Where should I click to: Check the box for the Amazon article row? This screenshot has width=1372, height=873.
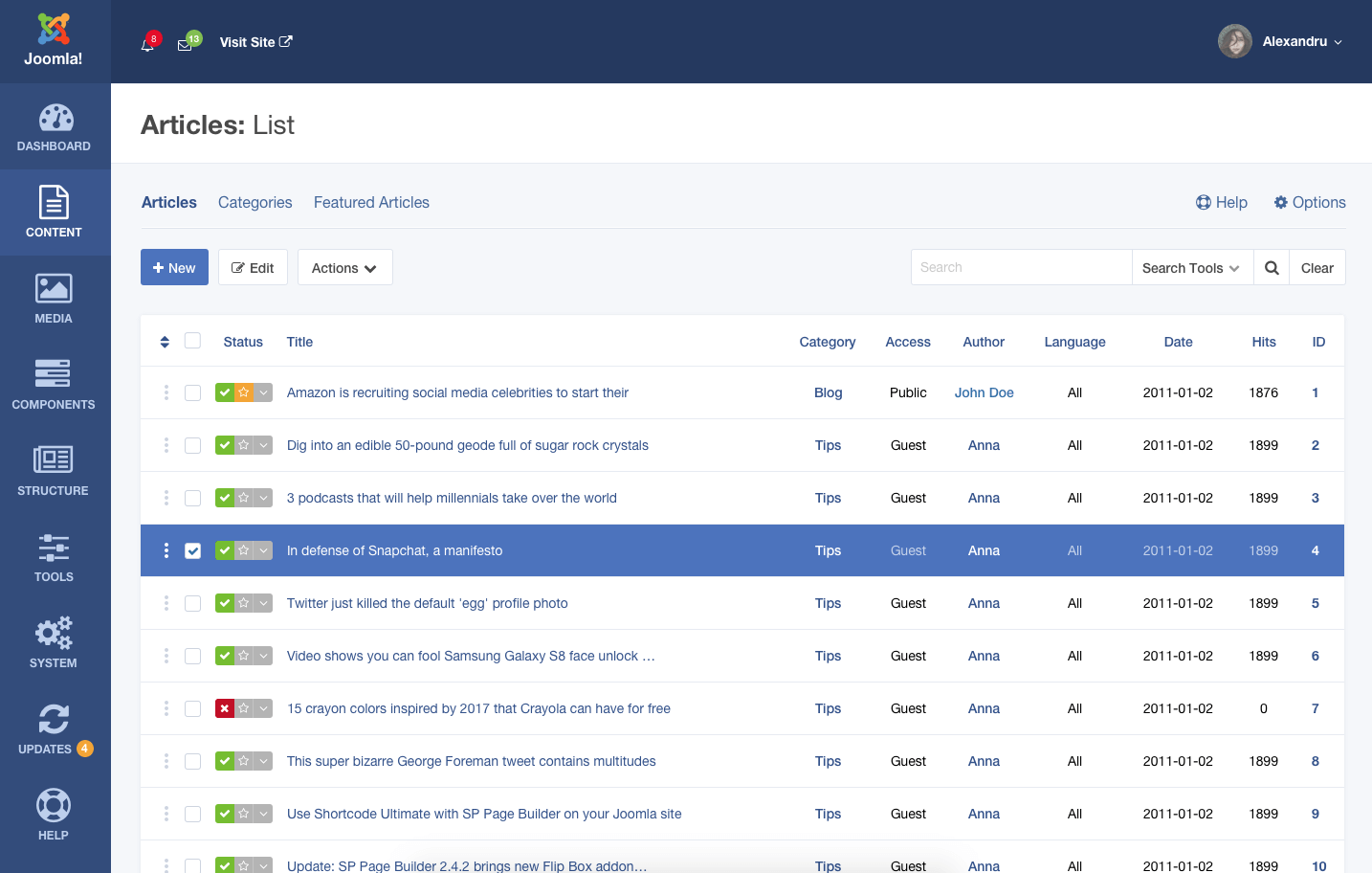pyautogui.click(x=193, y=392)
